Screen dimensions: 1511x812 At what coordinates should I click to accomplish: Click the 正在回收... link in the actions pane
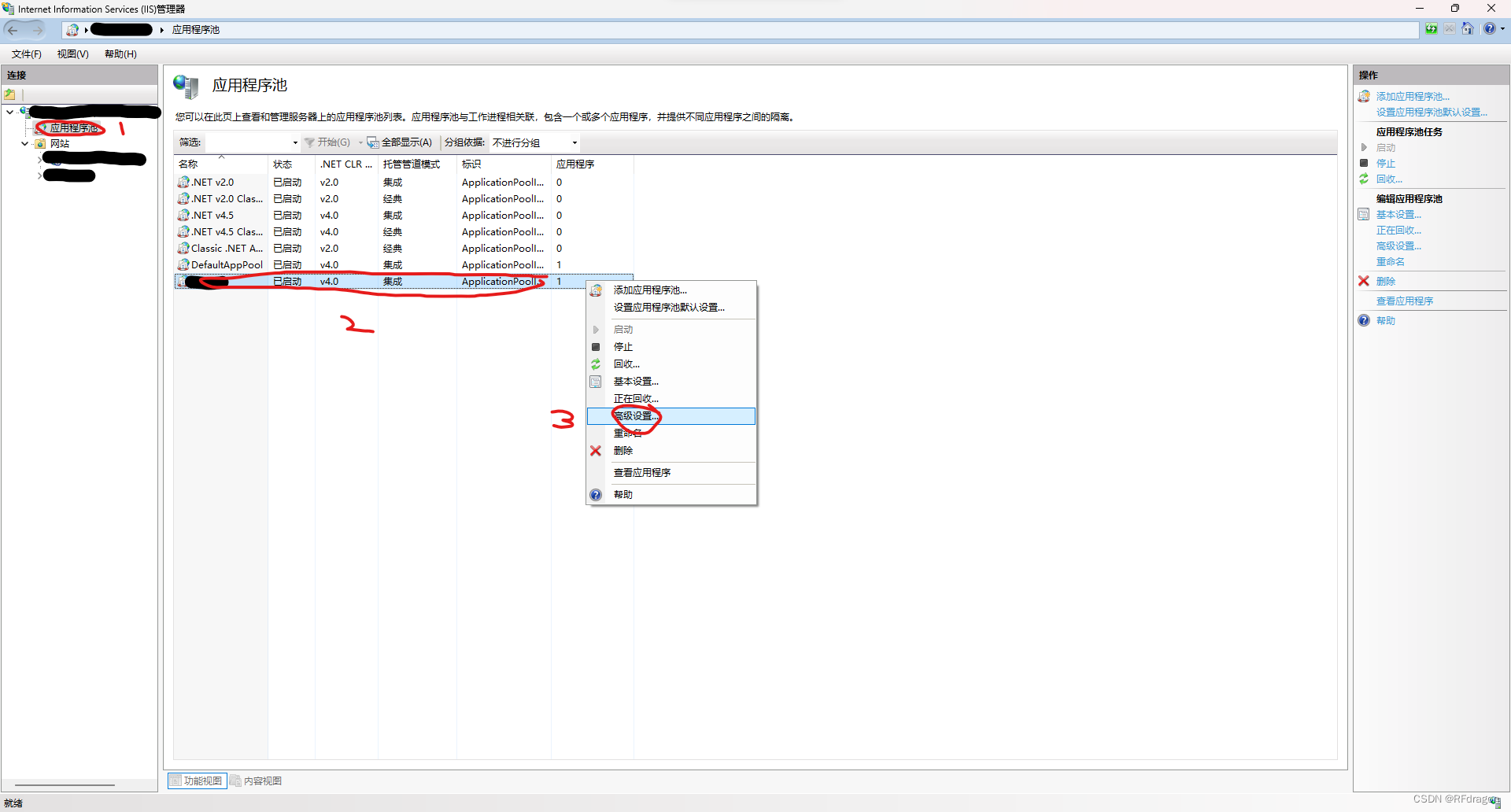coord(1398,231)
